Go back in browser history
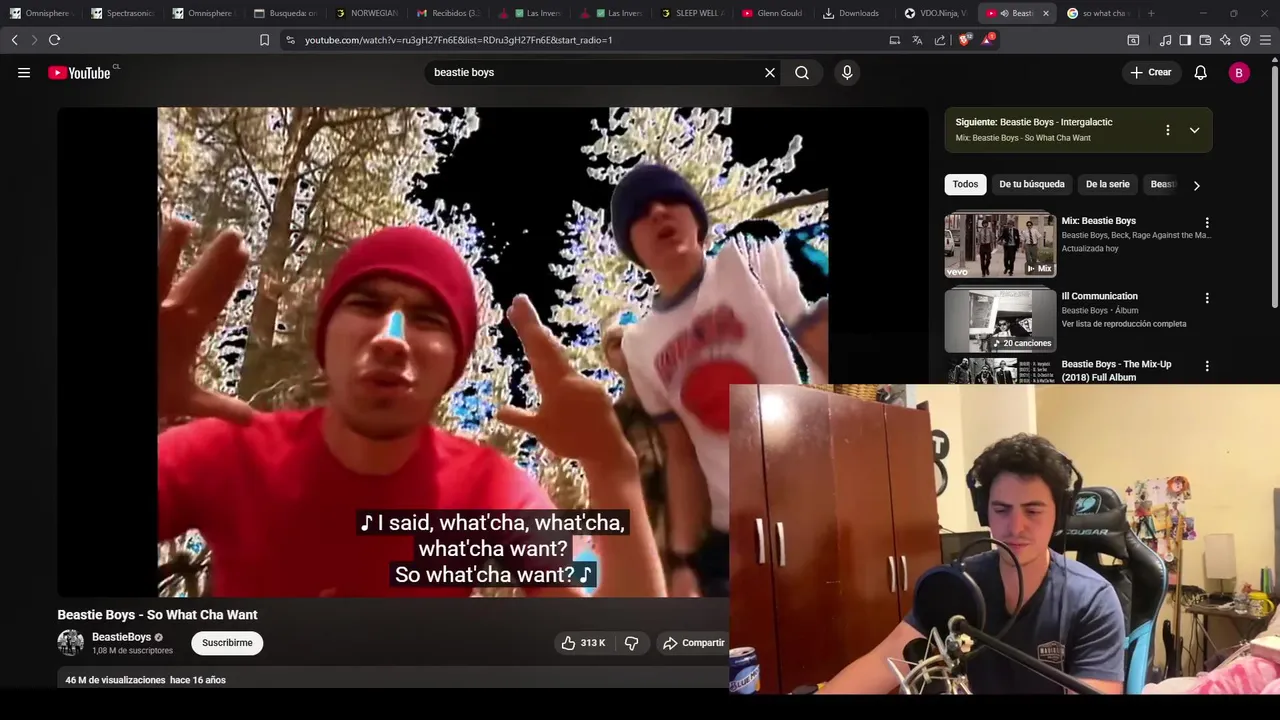This screenshot has height=720, width=1280. 14,40
